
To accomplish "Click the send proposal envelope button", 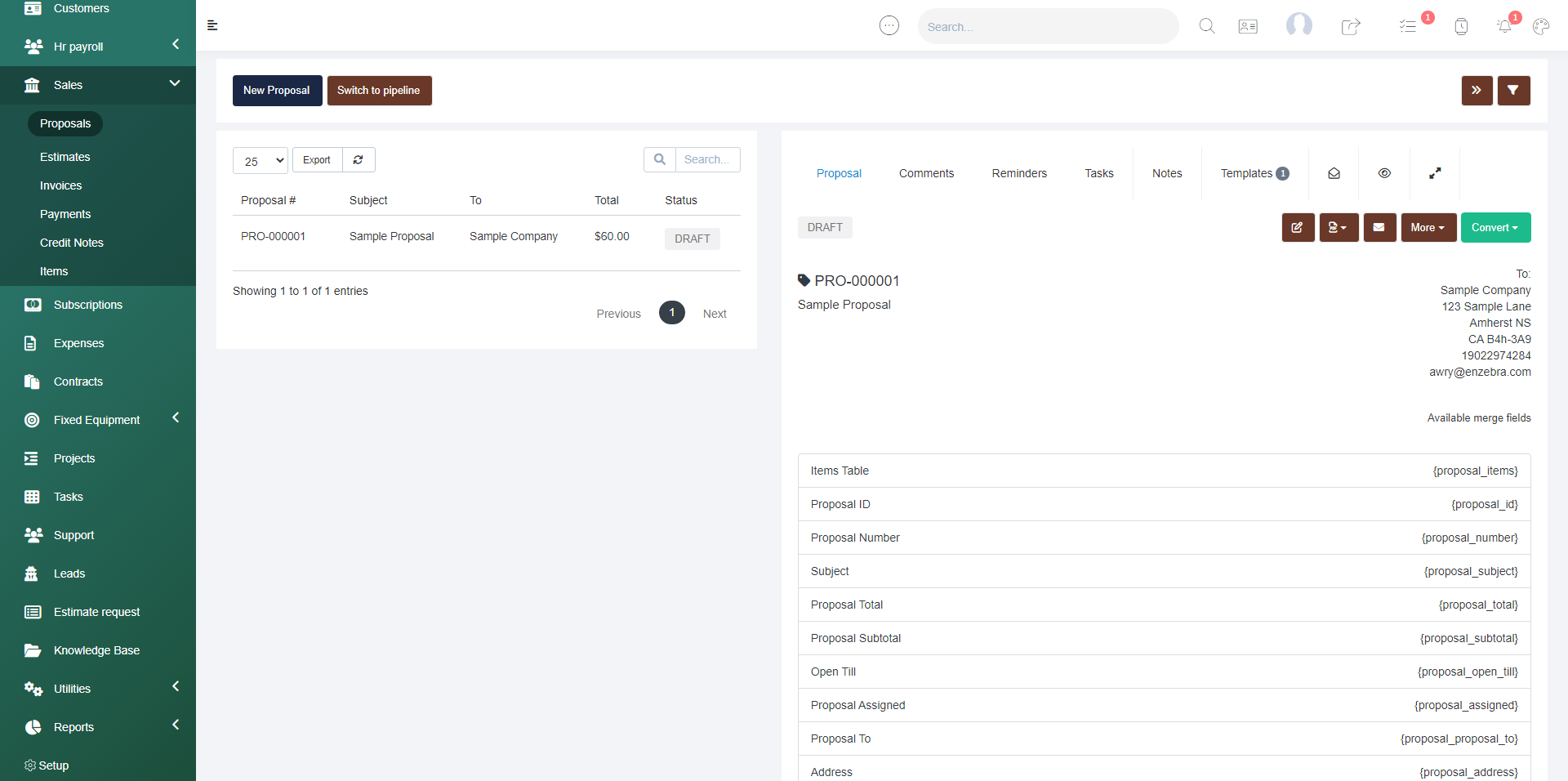I will [x=1379, y=228].
